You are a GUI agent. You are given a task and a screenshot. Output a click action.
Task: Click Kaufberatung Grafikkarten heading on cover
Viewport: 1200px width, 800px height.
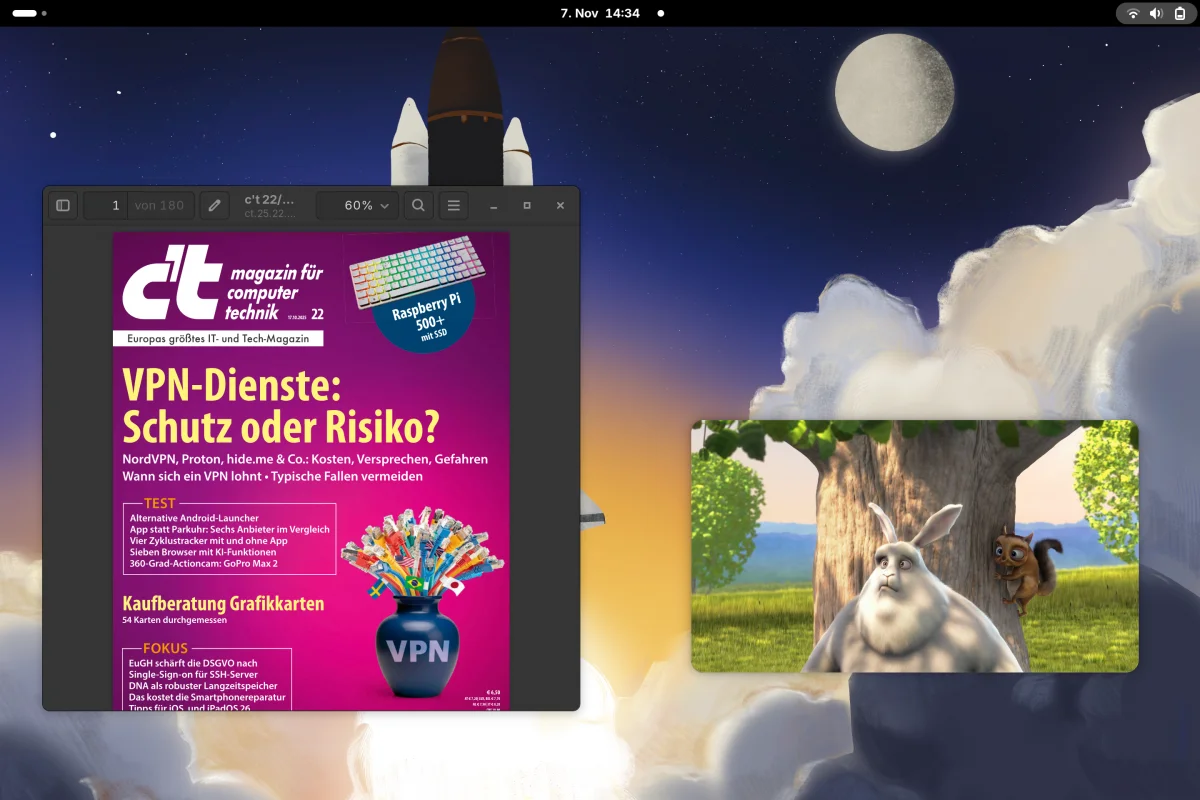pyautogui.click(x=223, y=604)
